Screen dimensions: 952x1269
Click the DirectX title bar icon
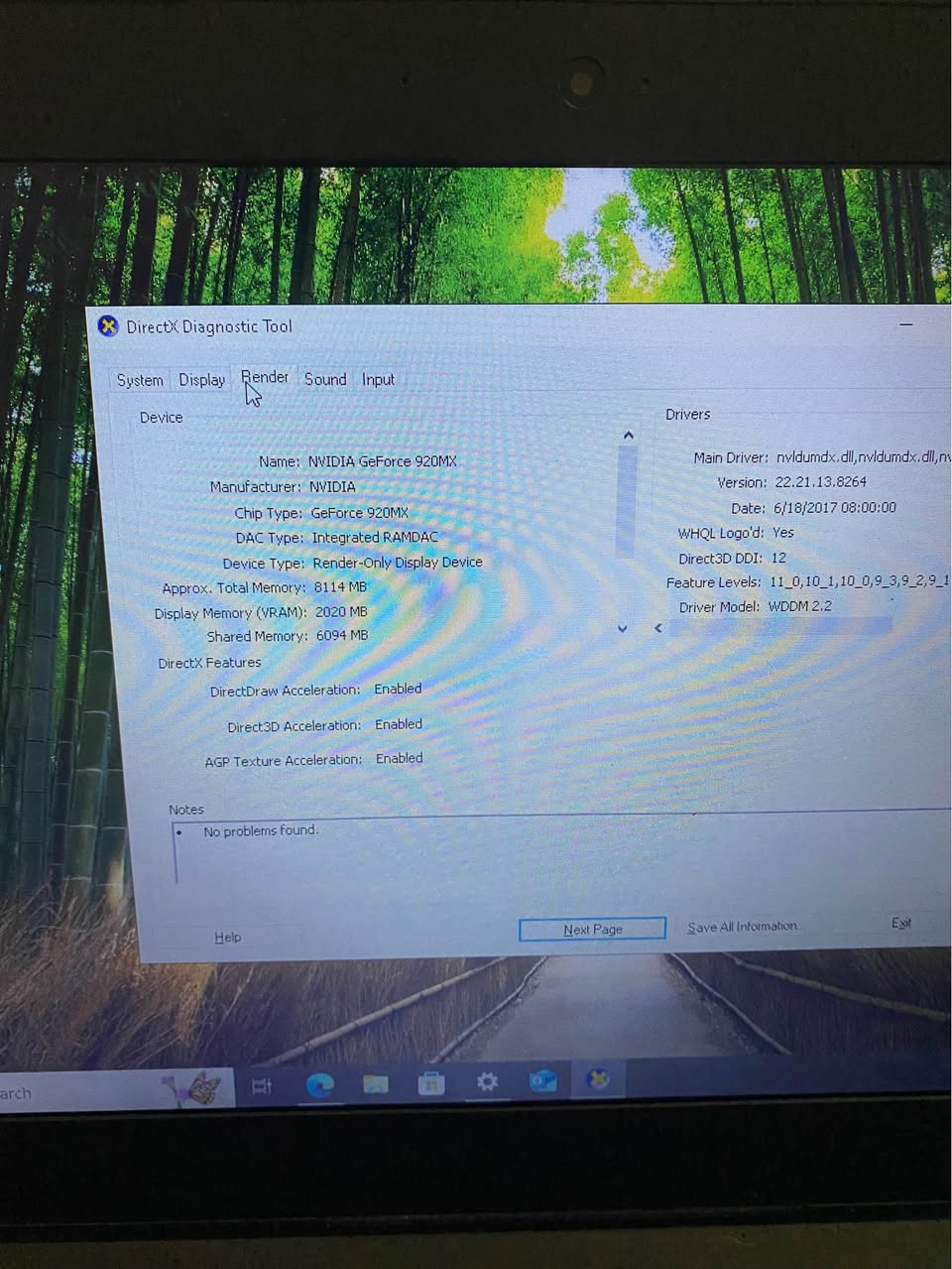click(108, 325)
